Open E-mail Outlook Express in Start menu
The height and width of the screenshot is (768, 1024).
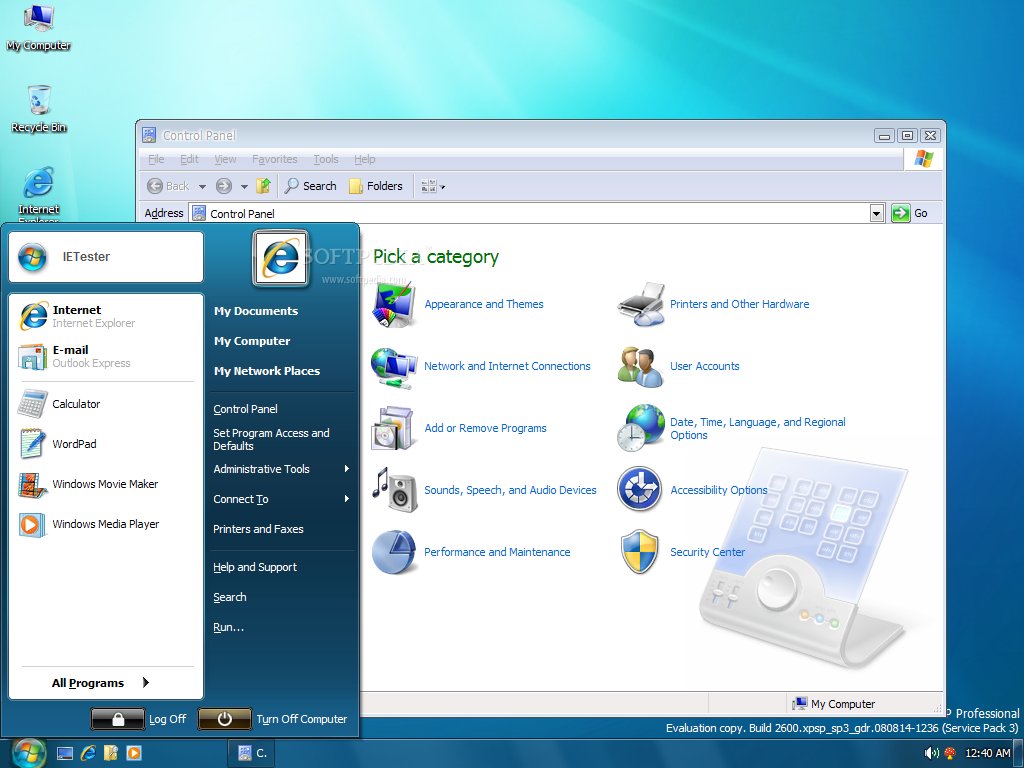106,357
